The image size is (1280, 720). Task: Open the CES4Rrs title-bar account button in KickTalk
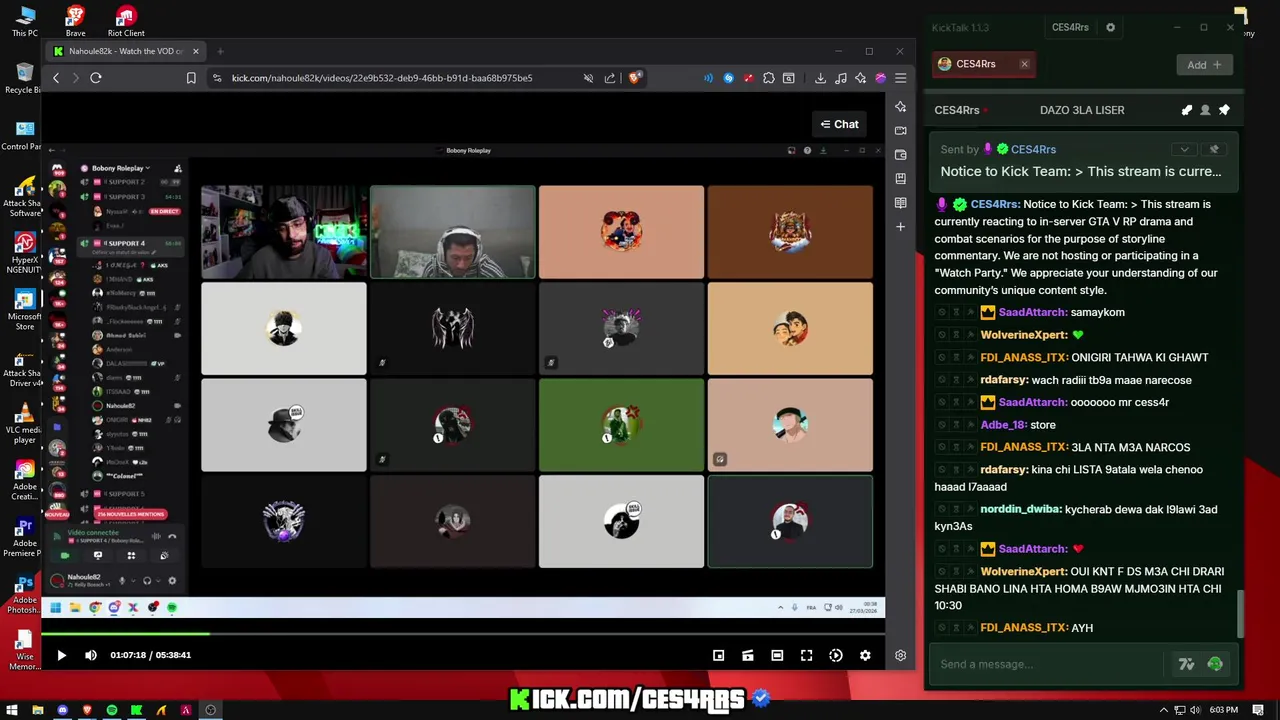point(1070,28)
